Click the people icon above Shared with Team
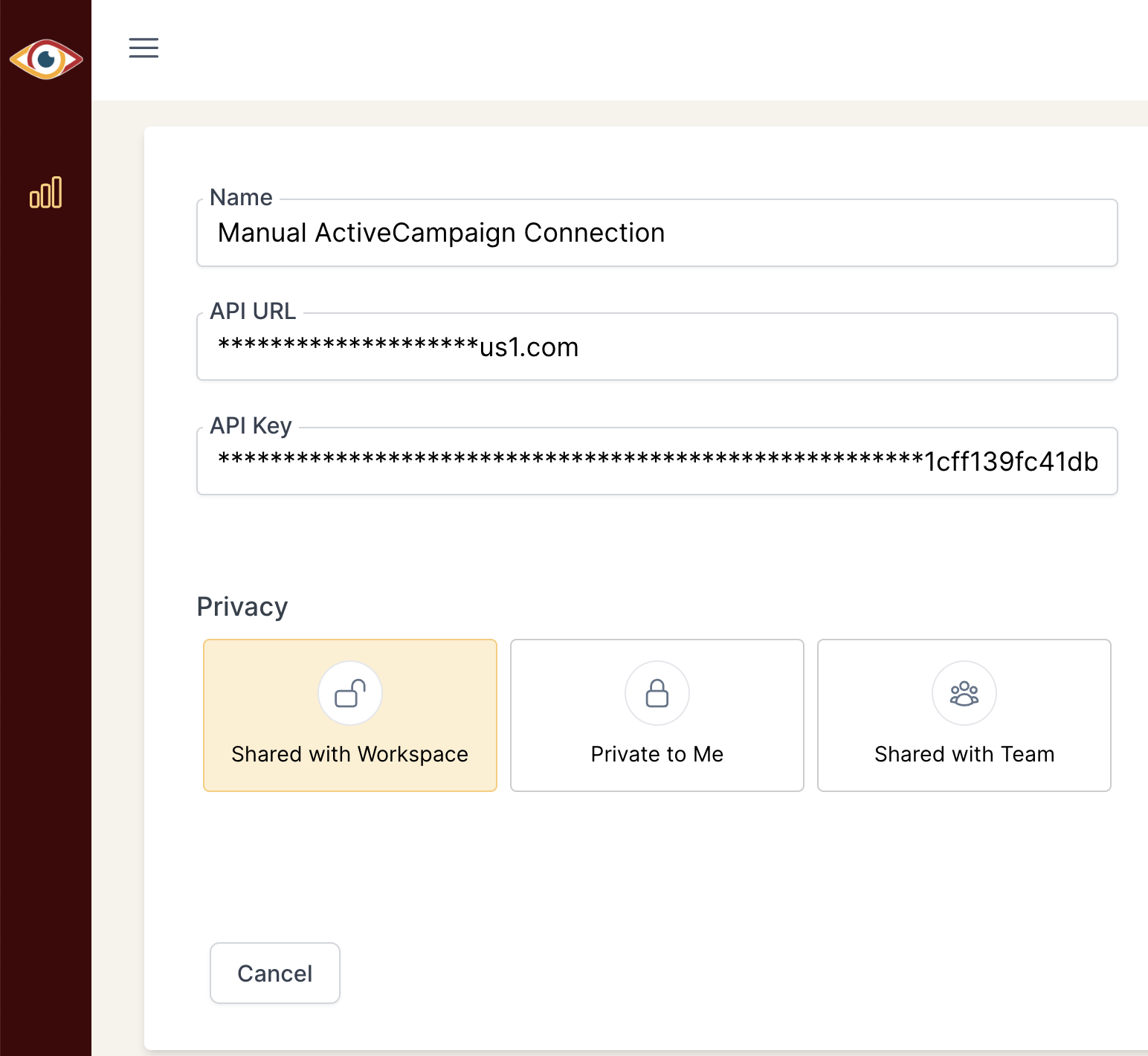The height and width of the screenshot is (1056, 1148). [x=964, y=692]
